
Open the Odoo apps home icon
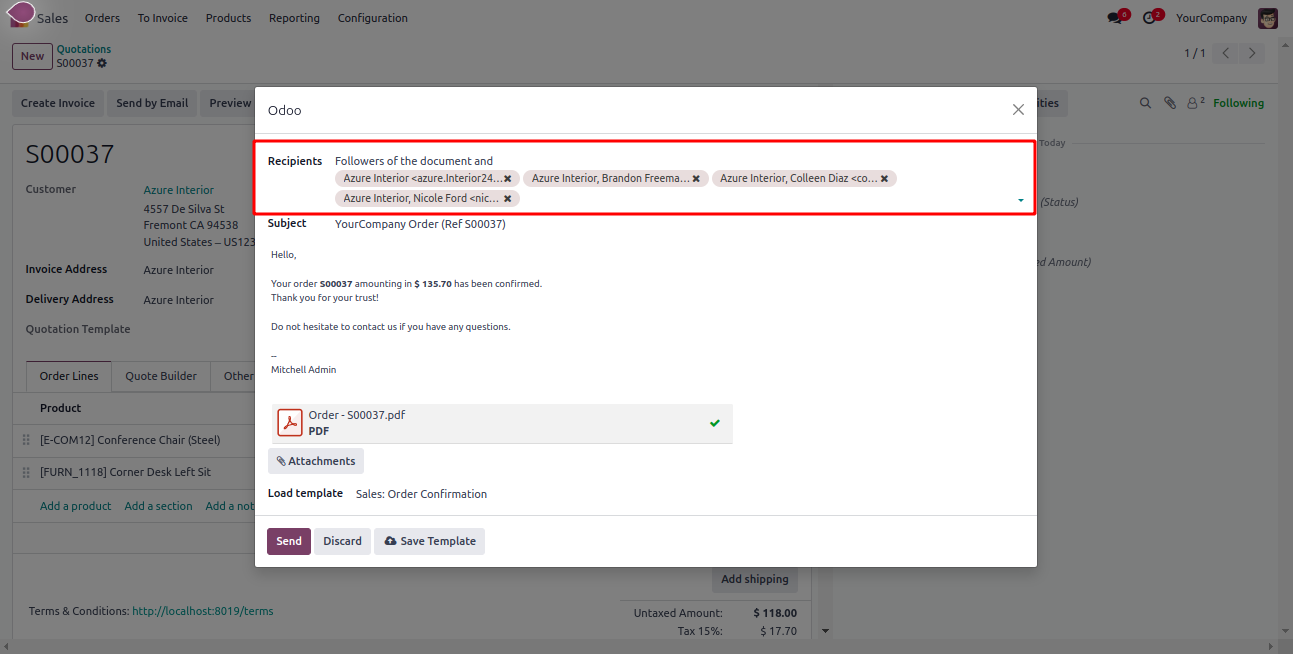[x=20, y=17]
